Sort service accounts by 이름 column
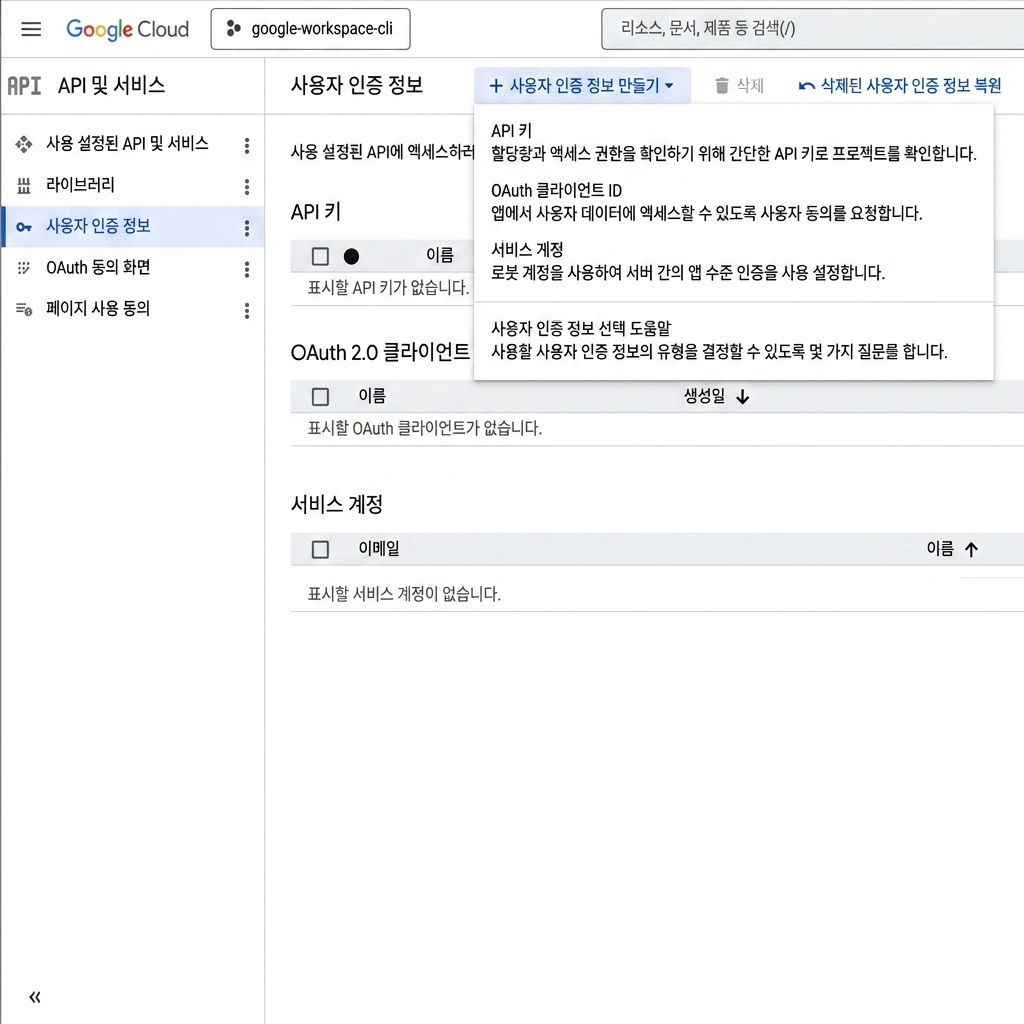 [x=940, y=549]
